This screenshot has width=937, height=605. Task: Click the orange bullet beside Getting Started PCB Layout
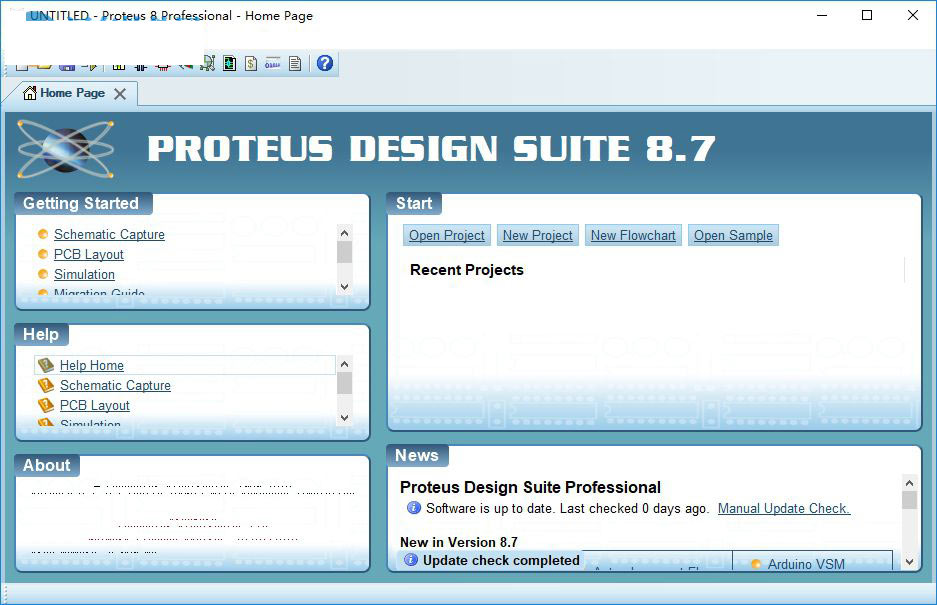tap(43, 254)
